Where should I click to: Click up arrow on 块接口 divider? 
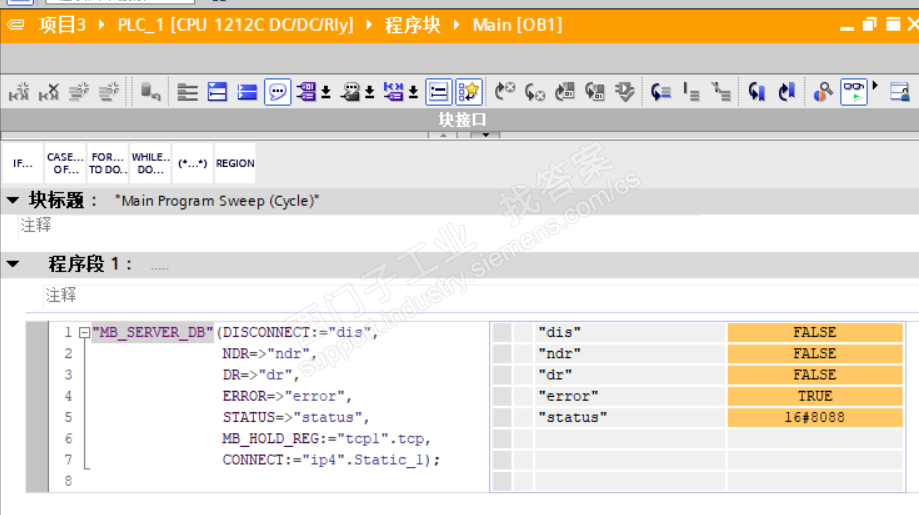tap(443, 135)
